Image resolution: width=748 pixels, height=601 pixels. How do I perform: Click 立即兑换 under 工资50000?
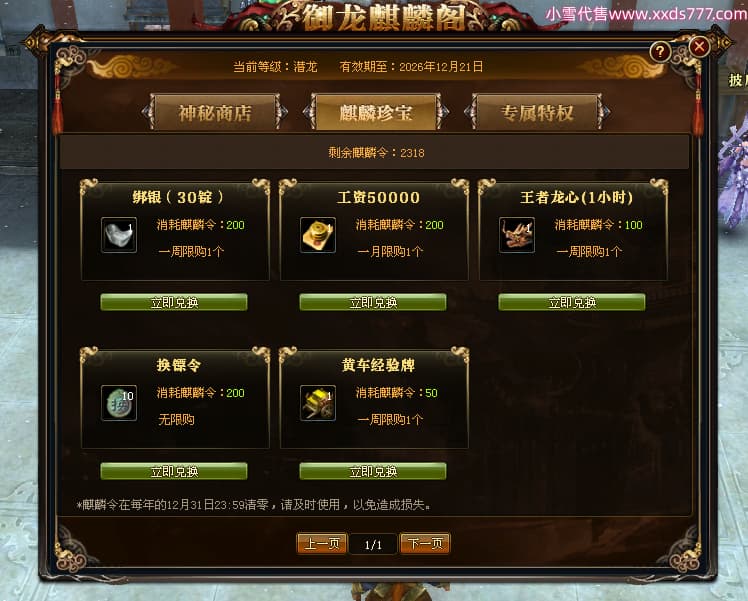click(373, 302)
